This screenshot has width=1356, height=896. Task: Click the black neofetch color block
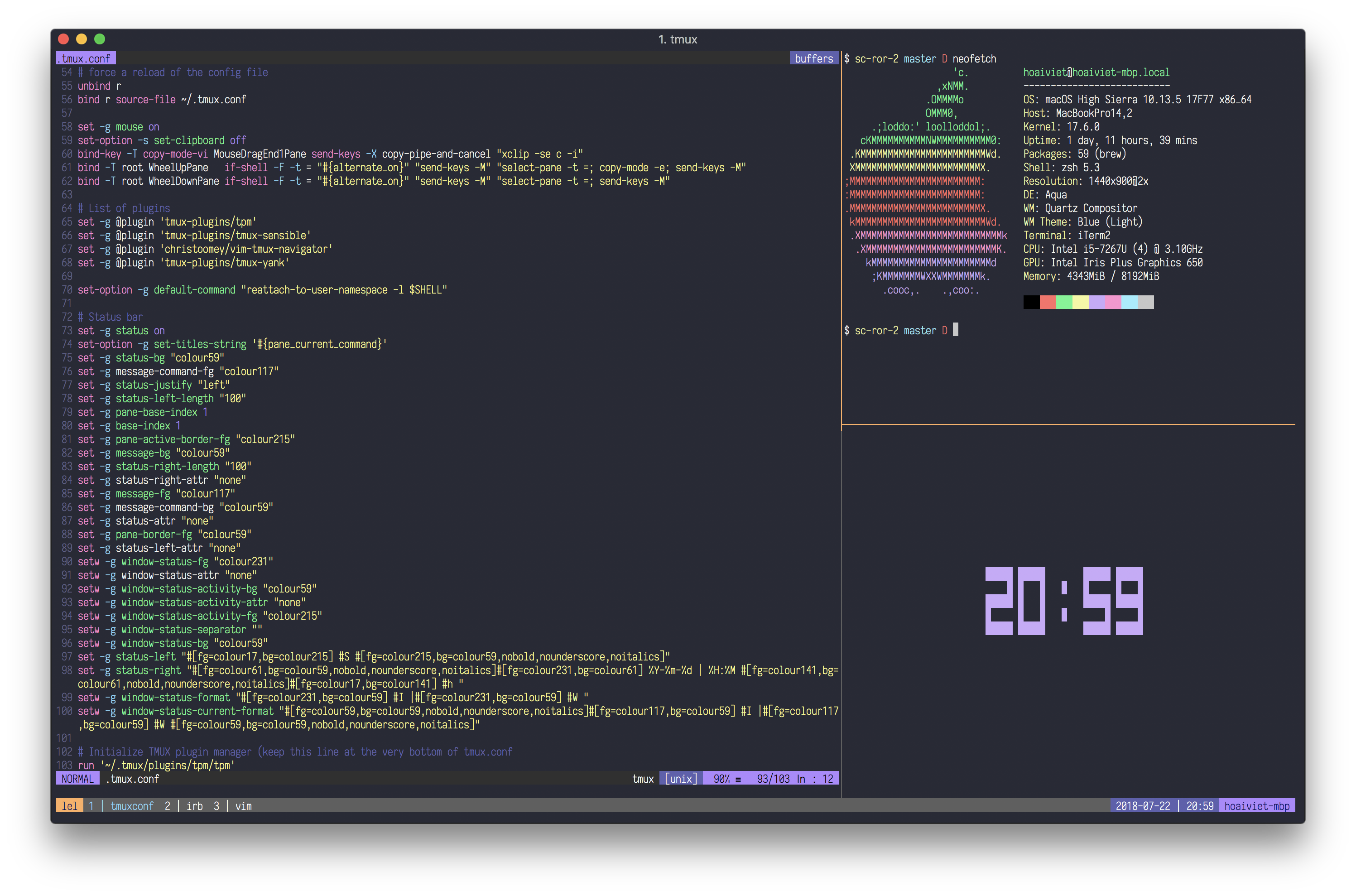tap(1031, 302)
